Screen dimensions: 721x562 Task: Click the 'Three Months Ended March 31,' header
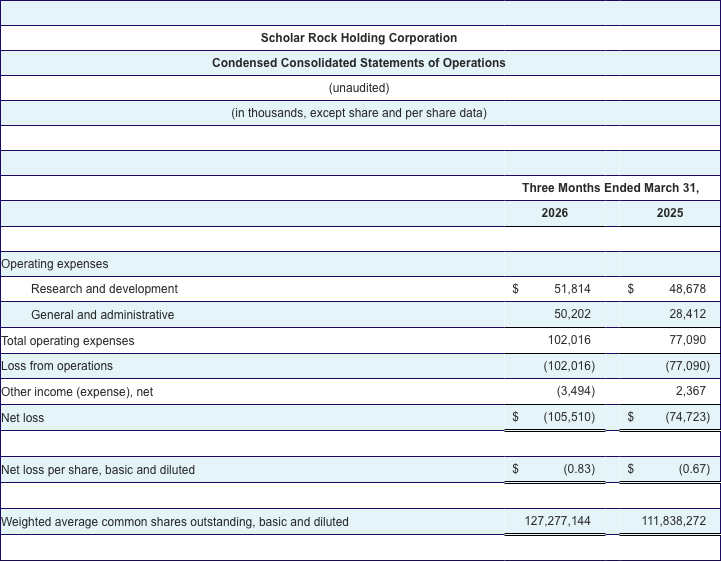coord(610,188)
